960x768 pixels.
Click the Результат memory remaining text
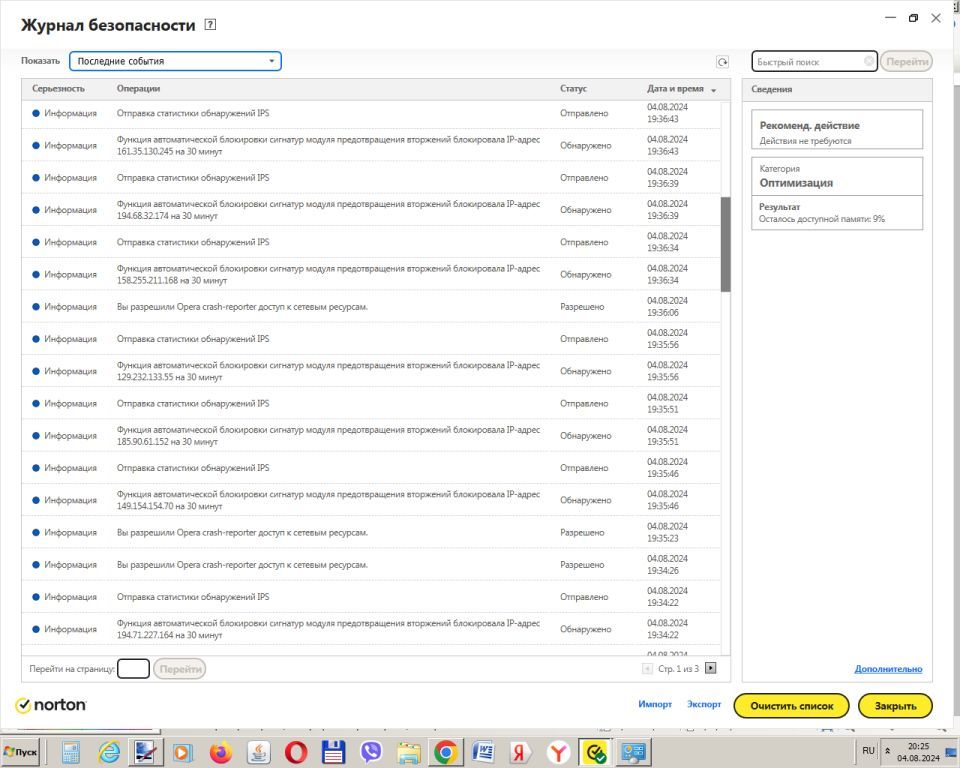point(822,219)
